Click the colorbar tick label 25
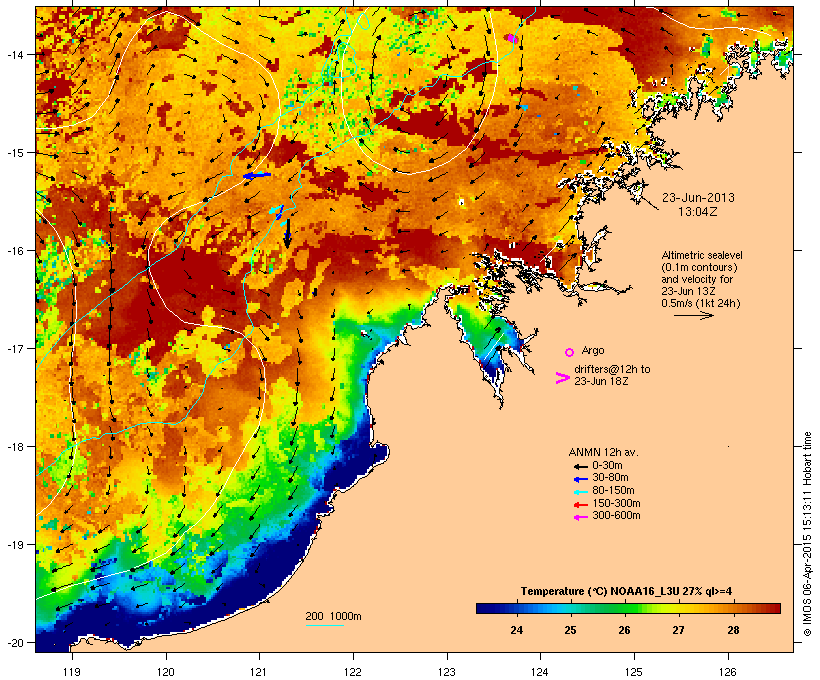Image resolution: width=820 pixels, height=680 pixels. click(x=570, y=630)
